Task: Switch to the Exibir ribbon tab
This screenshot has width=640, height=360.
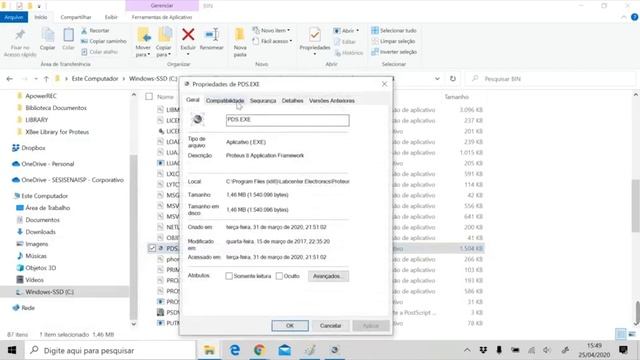Action: tap(111, 17)
